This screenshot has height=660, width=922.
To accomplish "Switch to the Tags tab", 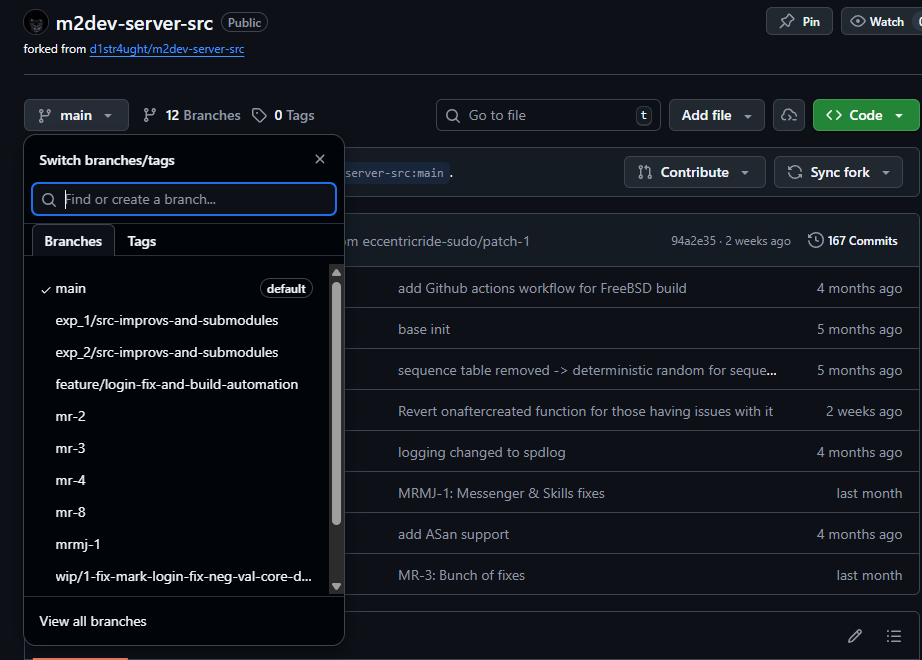I will point(142,241).
